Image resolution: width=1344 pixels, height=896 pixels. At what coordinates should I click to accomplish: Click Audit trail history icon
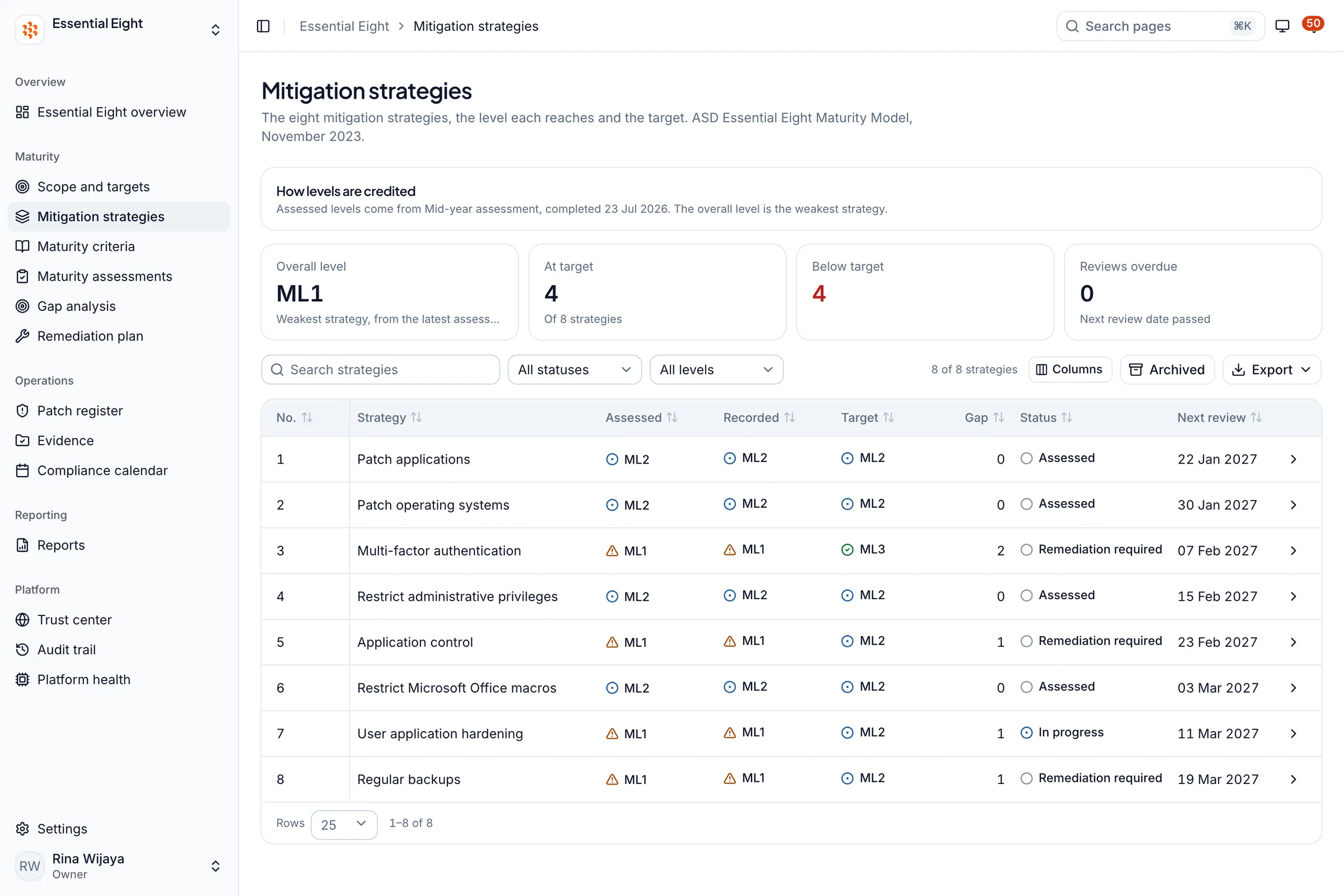point(22,650)
